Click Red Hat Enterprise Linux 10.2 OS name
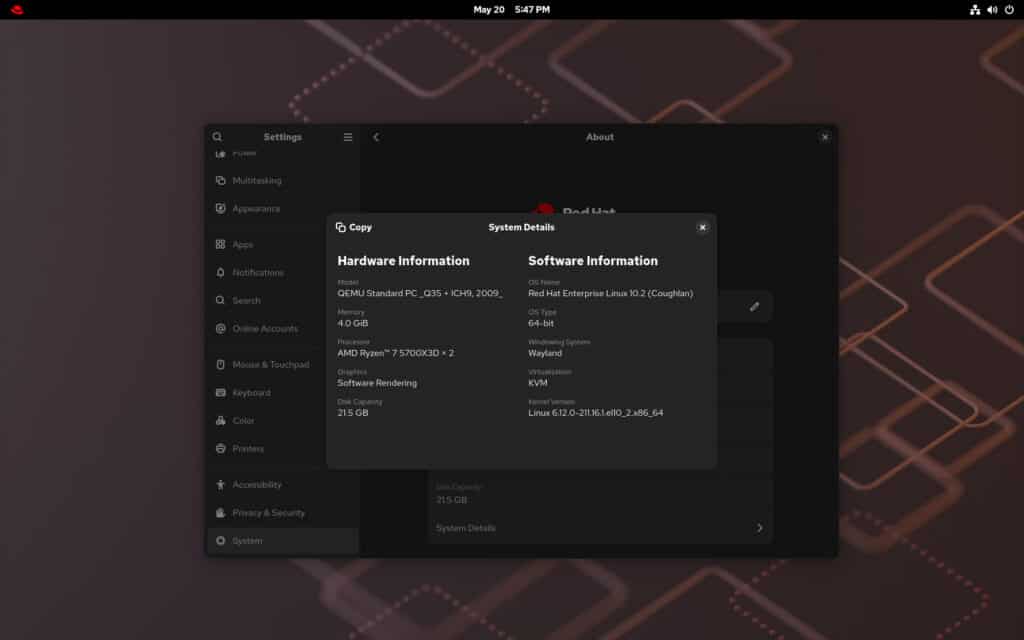 point(611,293)
